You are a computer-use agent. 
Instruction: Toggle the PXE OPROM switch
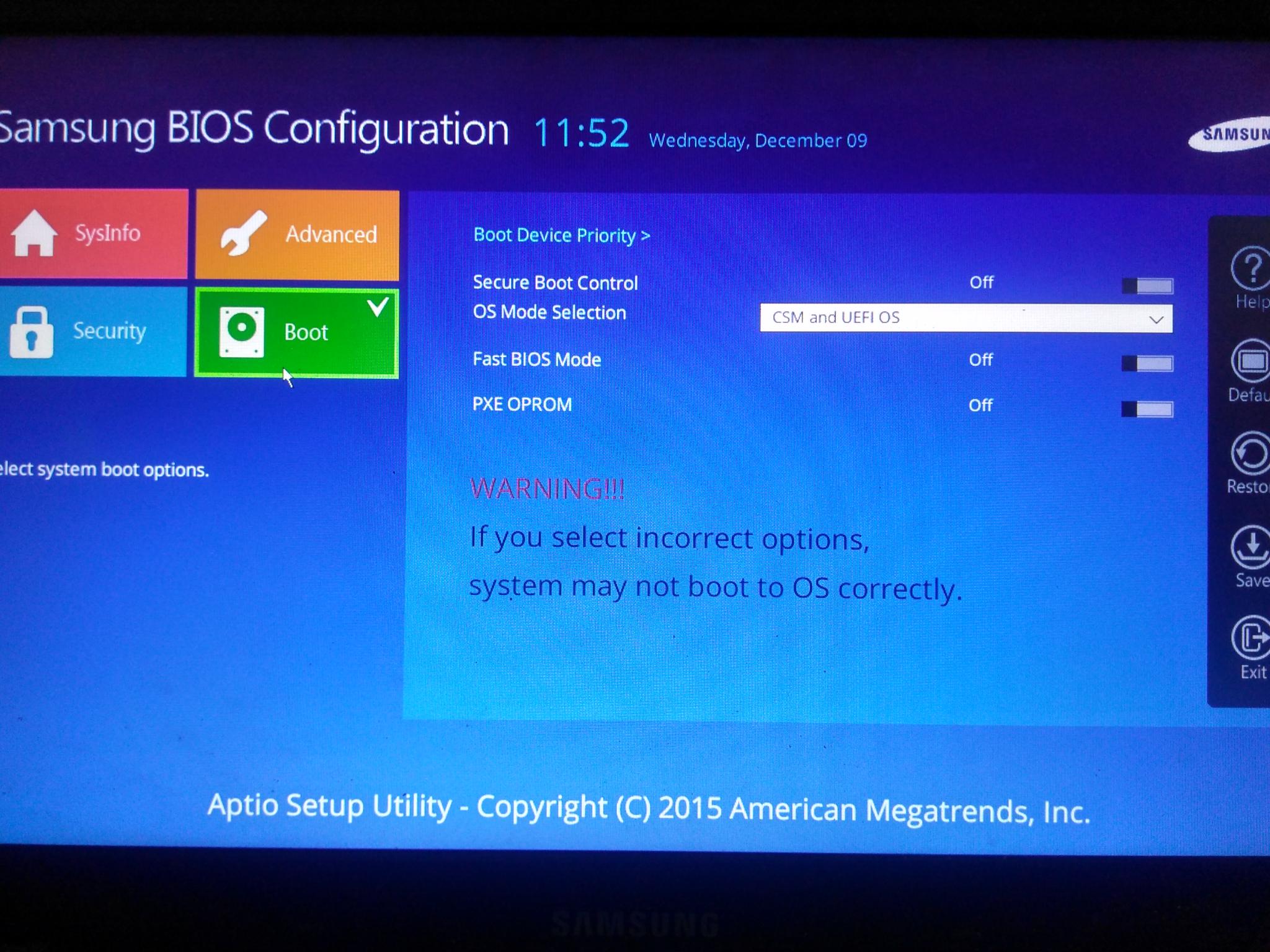tap(1147, 409)
